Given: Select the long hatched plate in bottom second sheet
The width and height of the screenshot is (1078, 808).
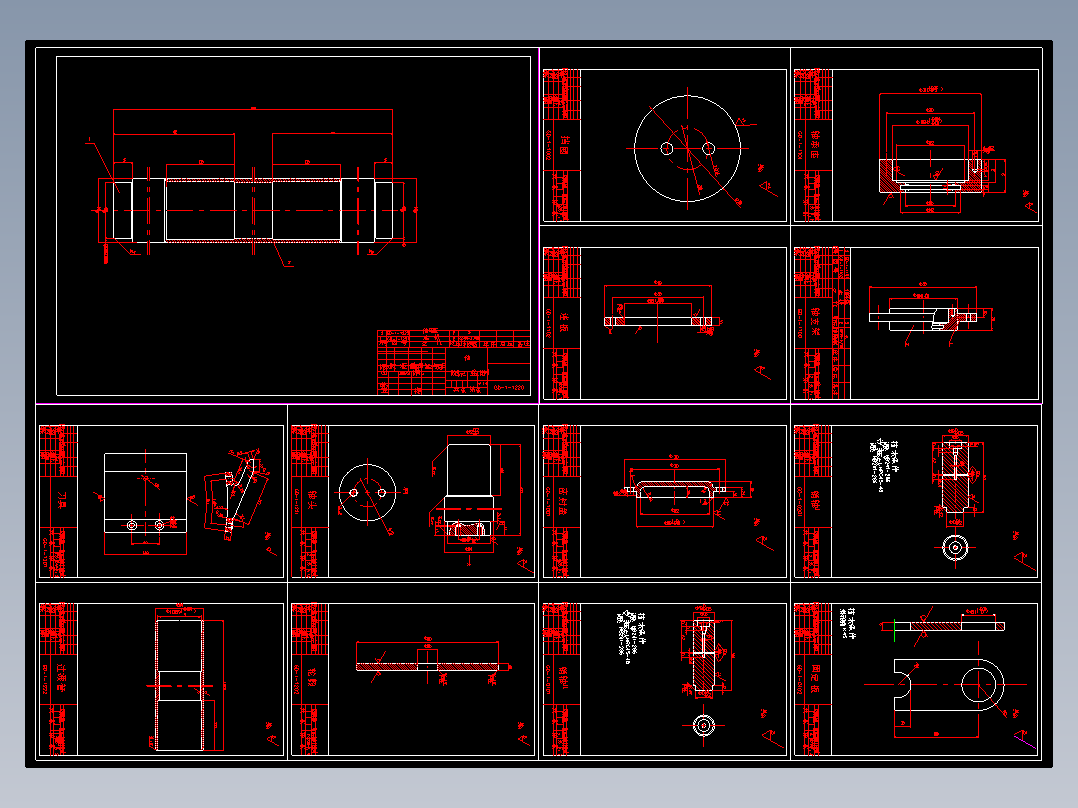Looking at the screenshot, I should [427, 666].
